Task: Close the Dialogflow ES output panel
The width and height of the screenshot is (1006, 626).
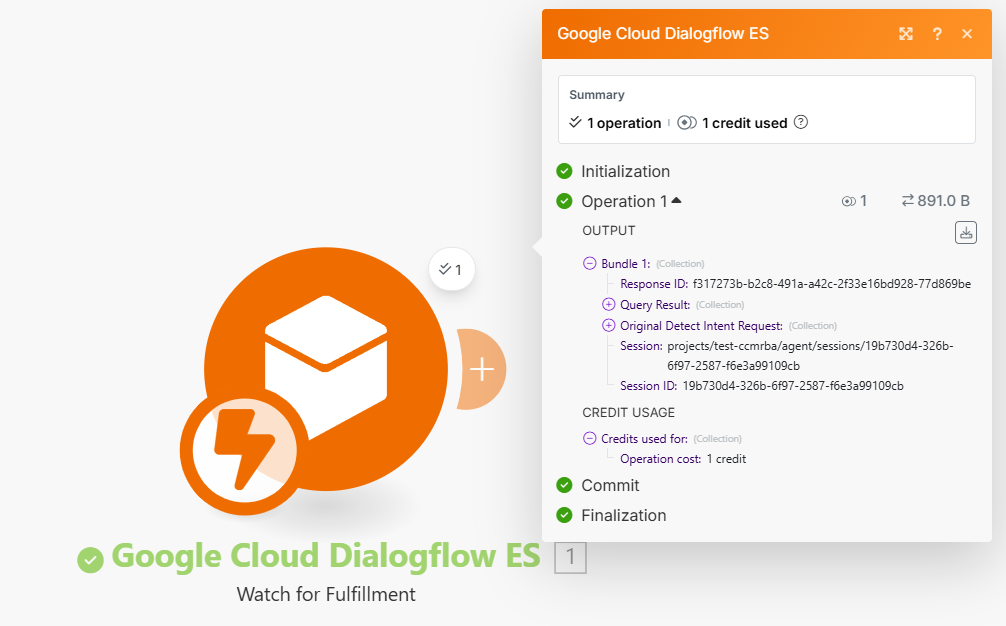Action: (967, 34)
